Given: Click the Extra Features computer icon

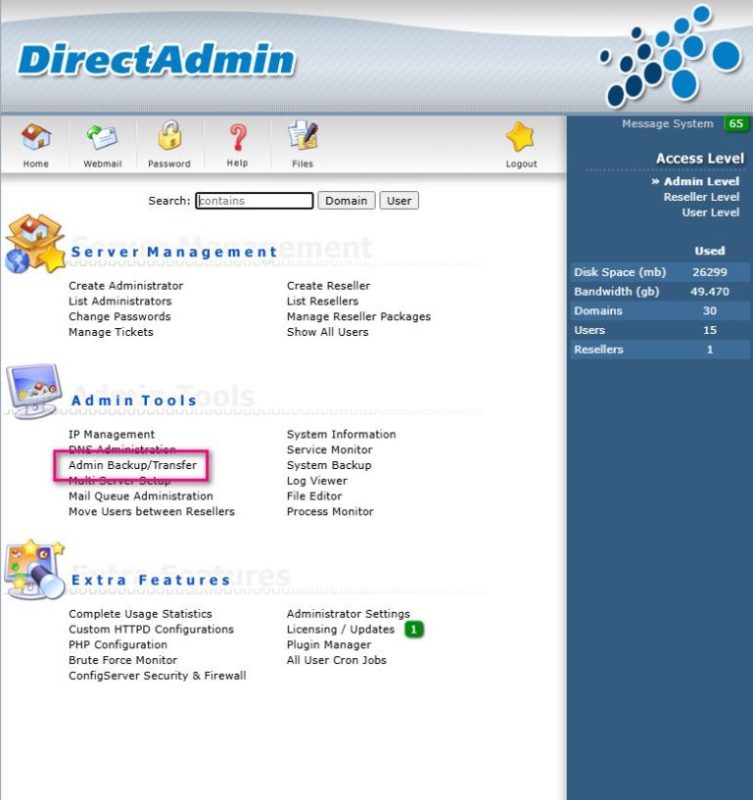Looking at the screenshot, I should click(35, 569).
